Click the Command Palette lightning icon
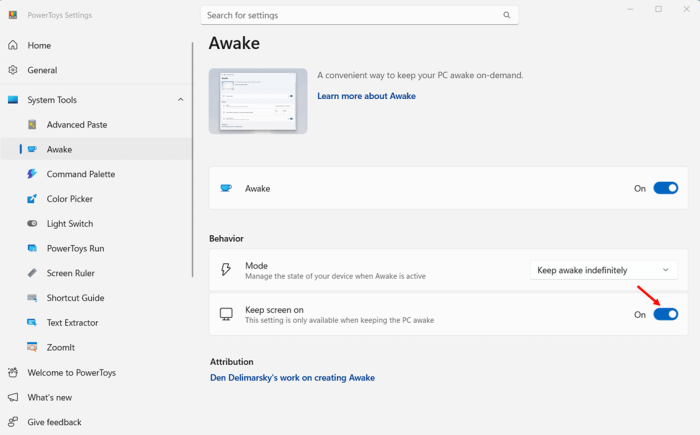700x435 pixels. click(32, 174)
